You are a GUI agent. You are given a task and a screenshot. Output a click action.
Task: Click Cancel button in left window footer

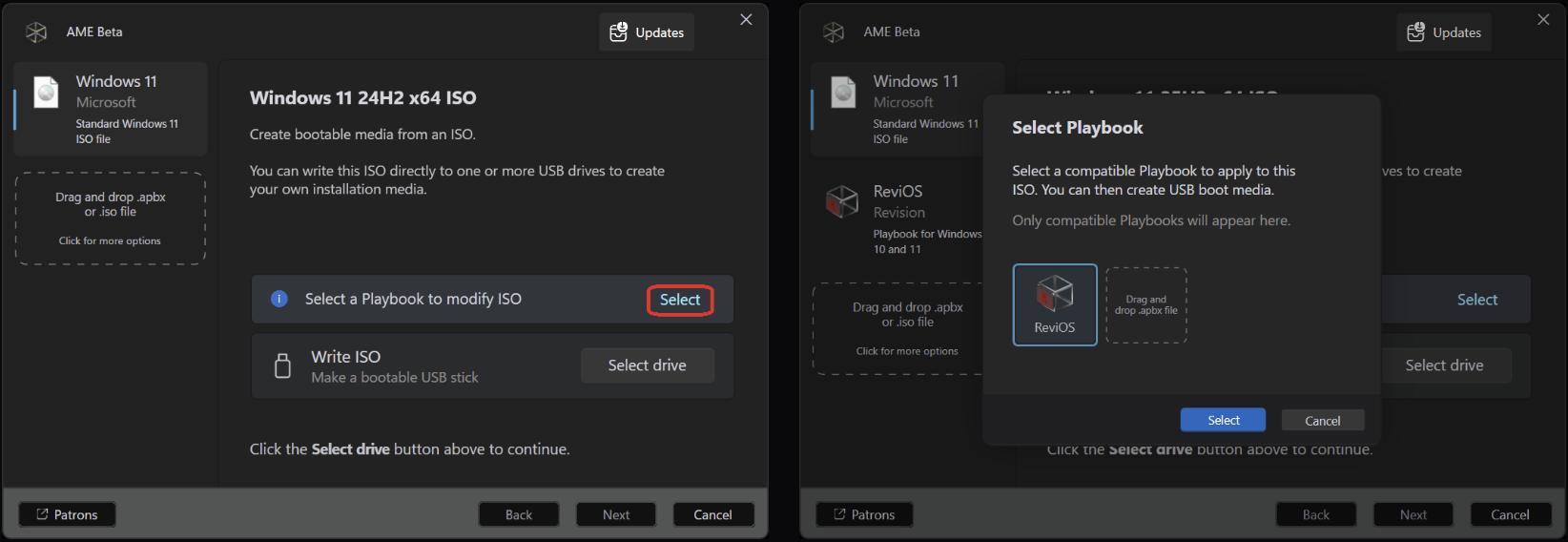(713, 514)
